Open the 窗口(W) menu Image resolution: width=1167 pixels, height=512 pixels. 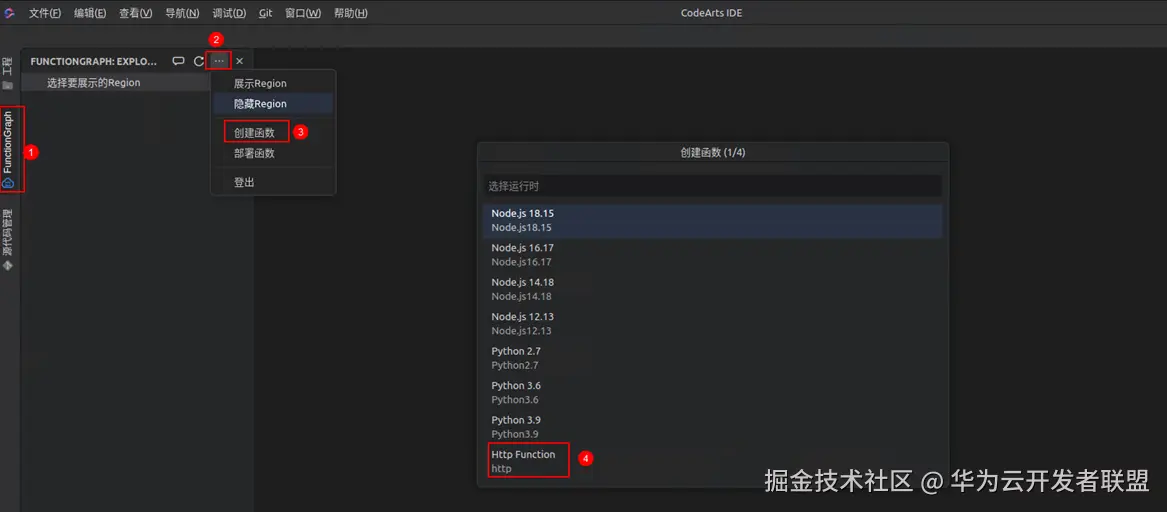tap(304, 13)
